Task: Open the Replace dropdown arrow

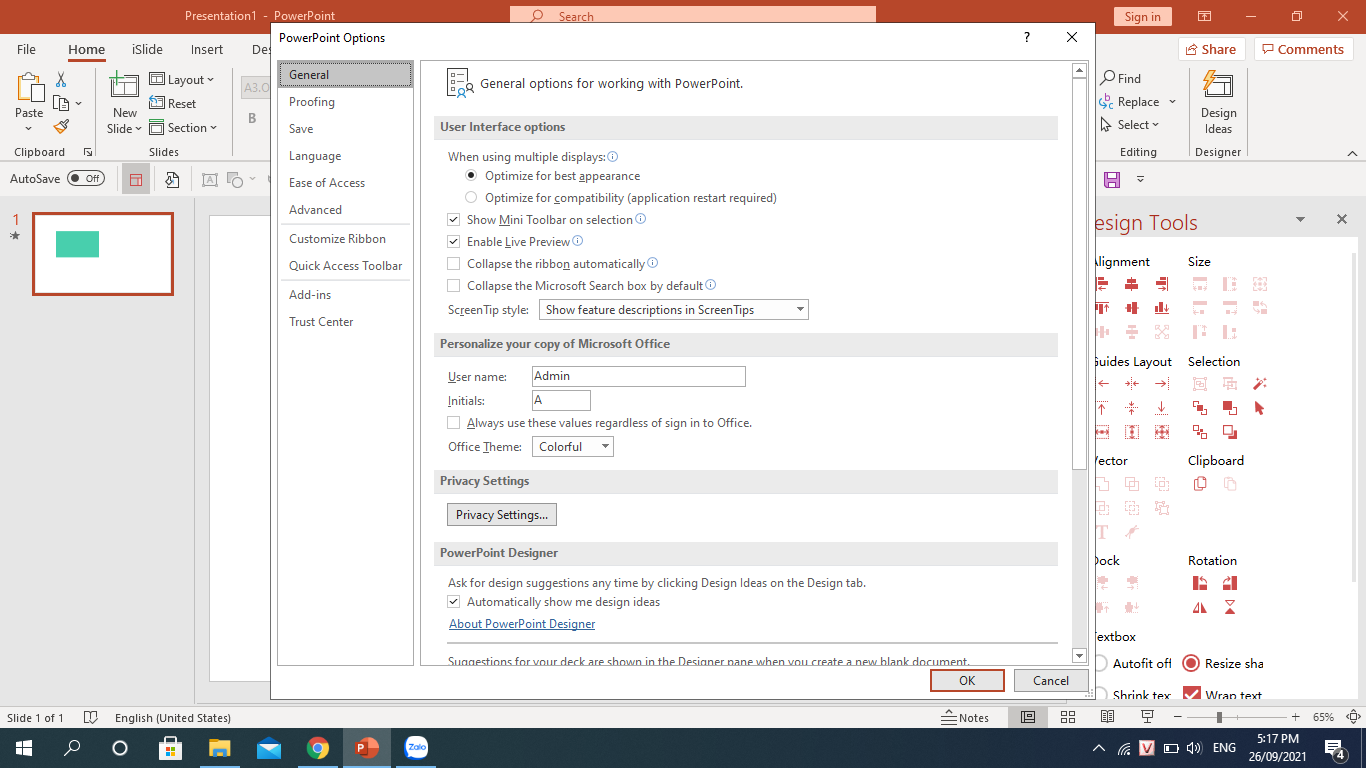Action: [x=1173, y=102]
